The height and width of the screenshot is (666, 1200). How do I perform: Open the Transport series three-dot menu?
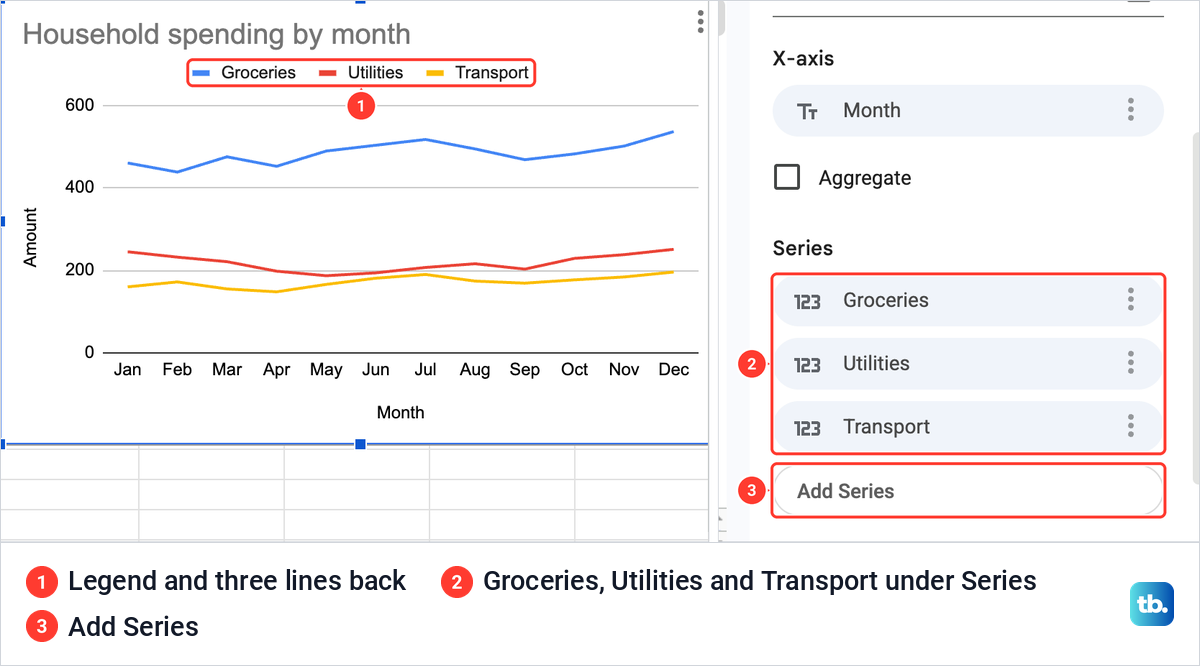pos(1131,427)
